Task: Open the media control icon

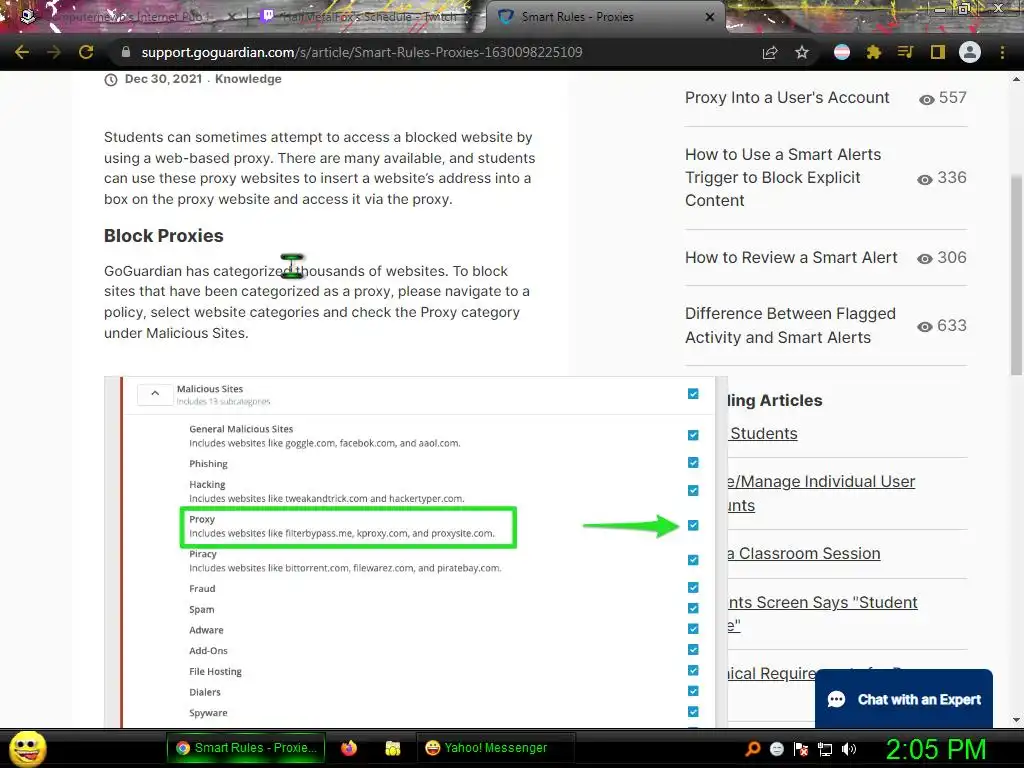Action: coord(905,52)
